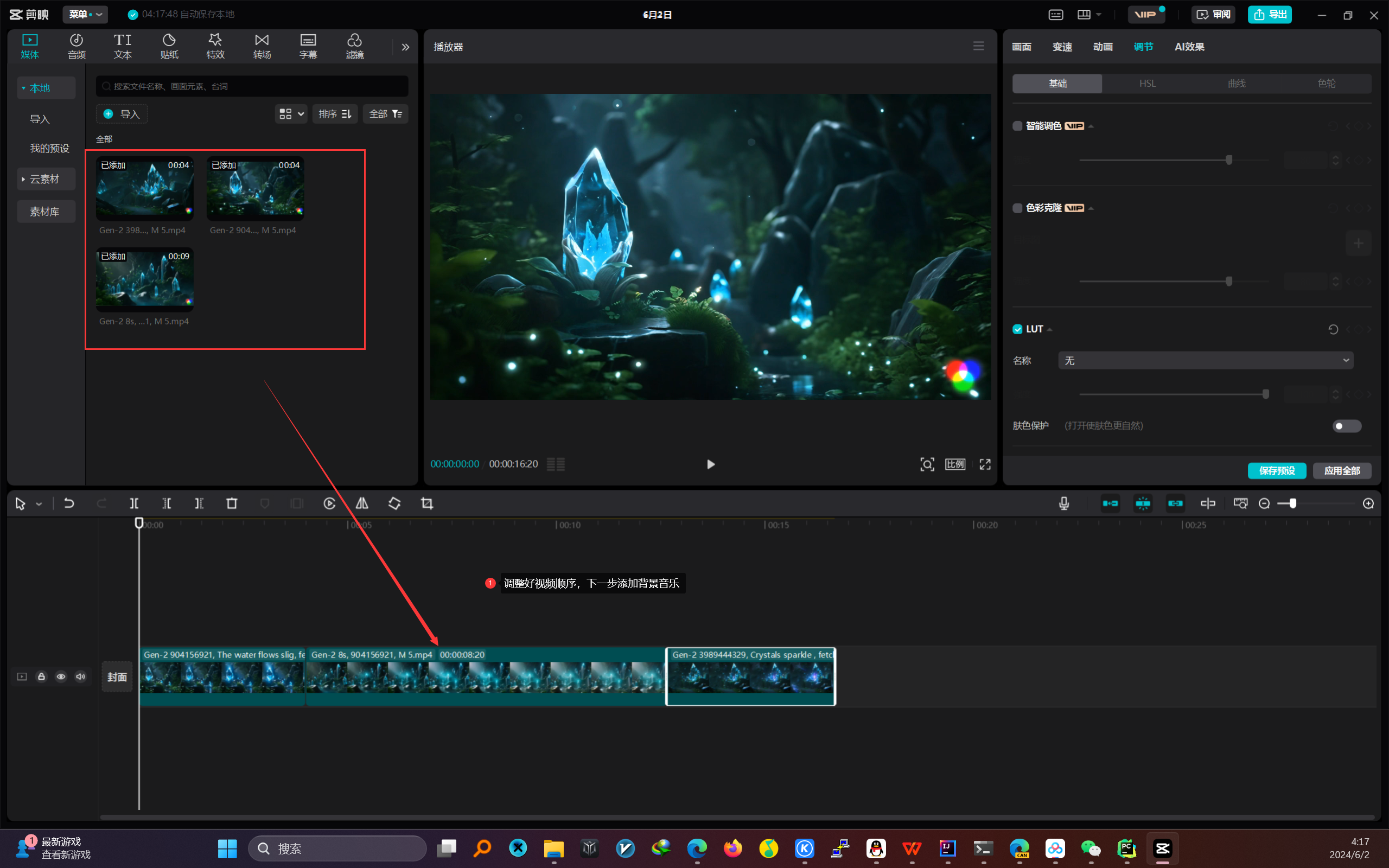The image size is (1389, 868).
Task: Open the 转场 transitions panel
Action: coord(262,46)
